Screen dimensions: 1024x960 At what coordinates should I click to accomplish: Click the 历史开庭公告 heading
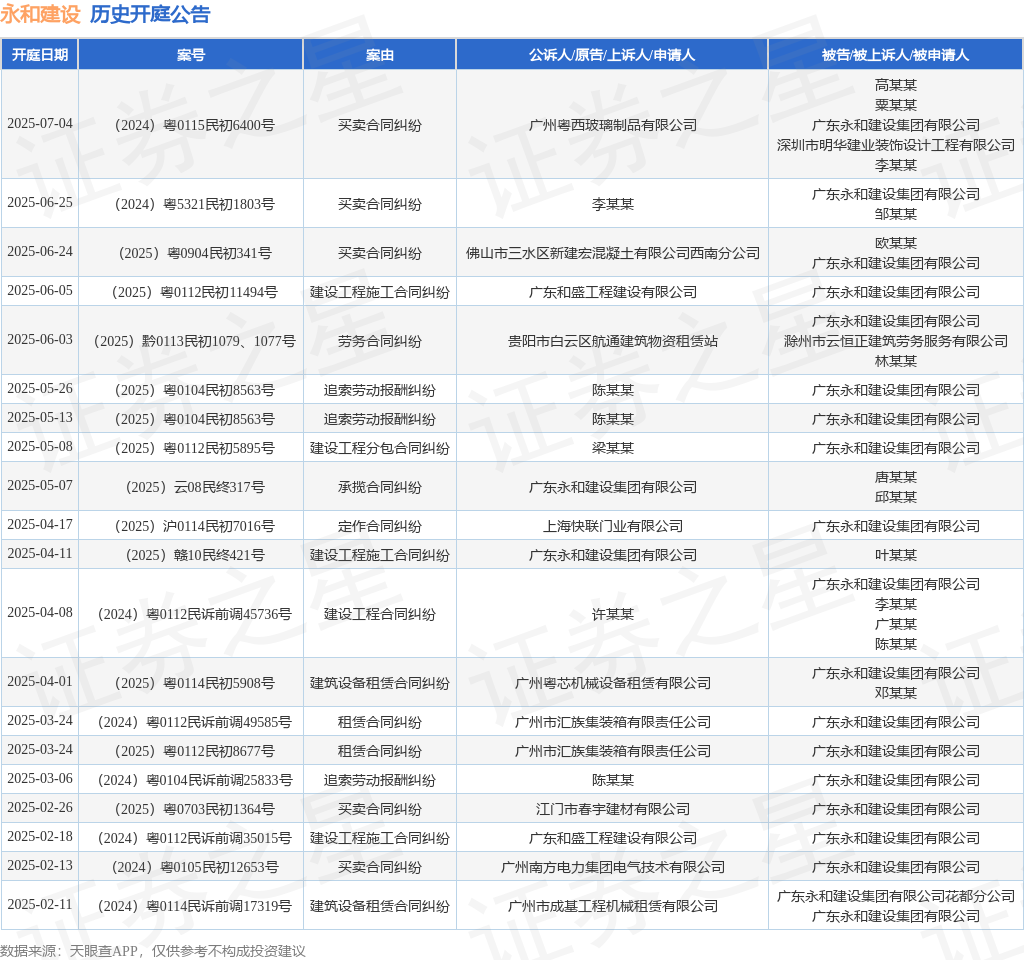pyautogui.click(x=150, y=14)
